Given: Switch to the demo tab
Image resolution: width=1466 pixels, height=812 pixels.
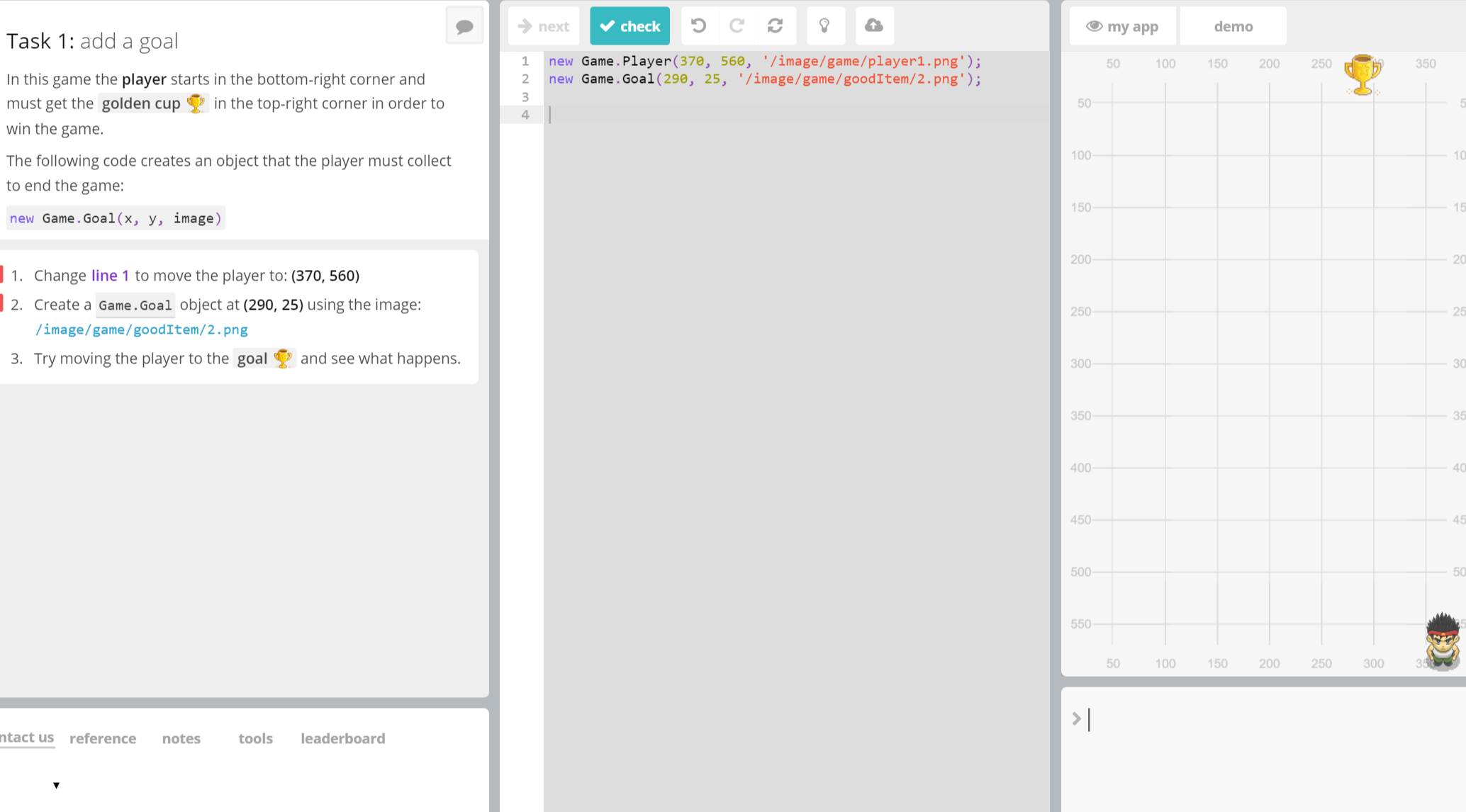Looking at the screenshot, I should (1233, 26).
